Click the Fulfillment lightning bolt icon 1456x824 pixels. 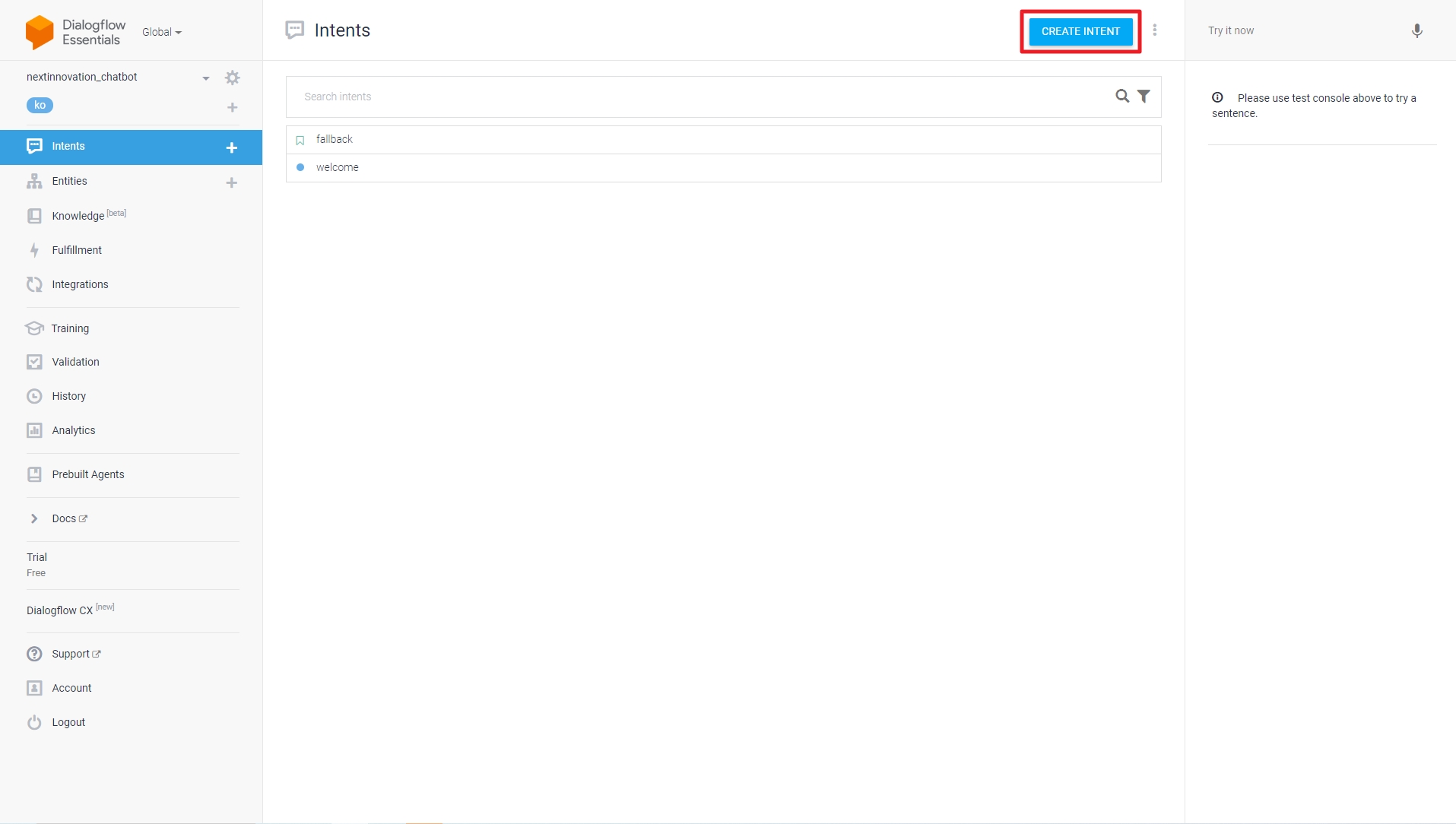pyautogui.click(x=34, y=250)
